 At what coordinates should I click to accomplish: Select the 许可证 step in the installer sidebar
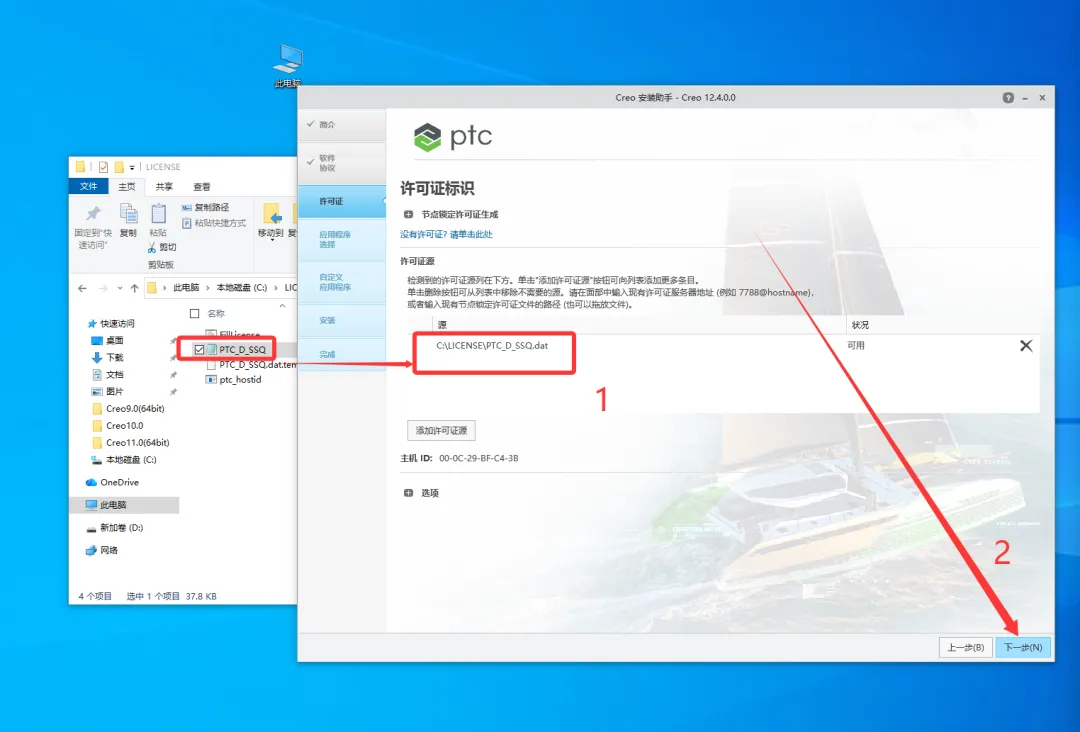342,201
